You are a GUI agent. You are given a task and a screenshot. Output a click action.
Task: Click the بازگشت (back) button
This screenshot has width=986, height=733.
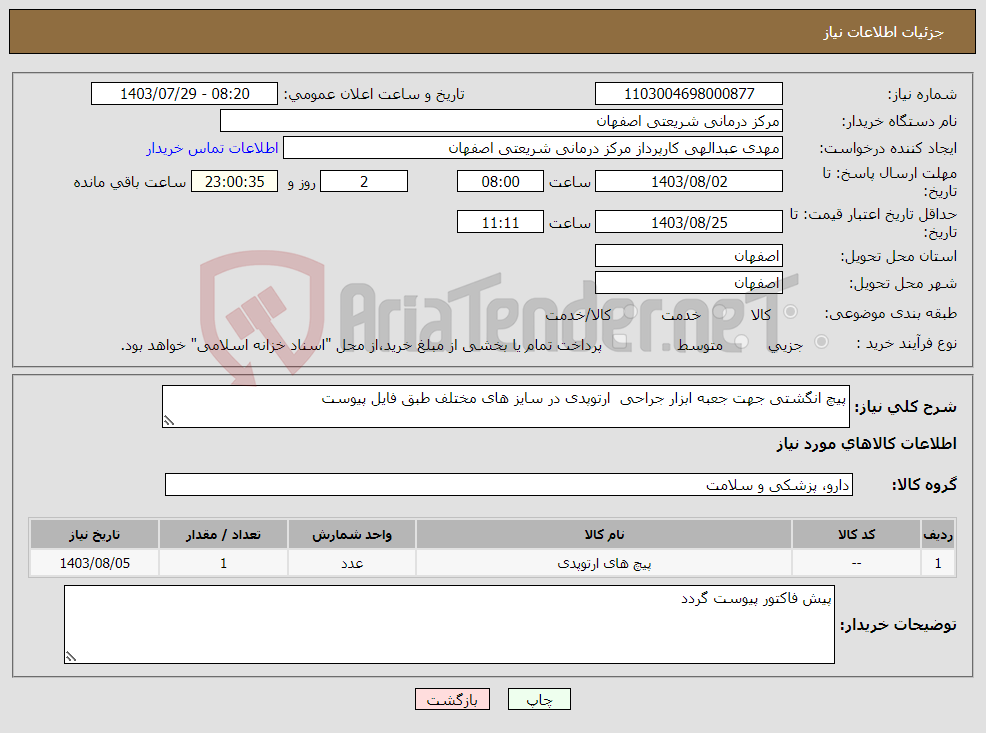452,699
